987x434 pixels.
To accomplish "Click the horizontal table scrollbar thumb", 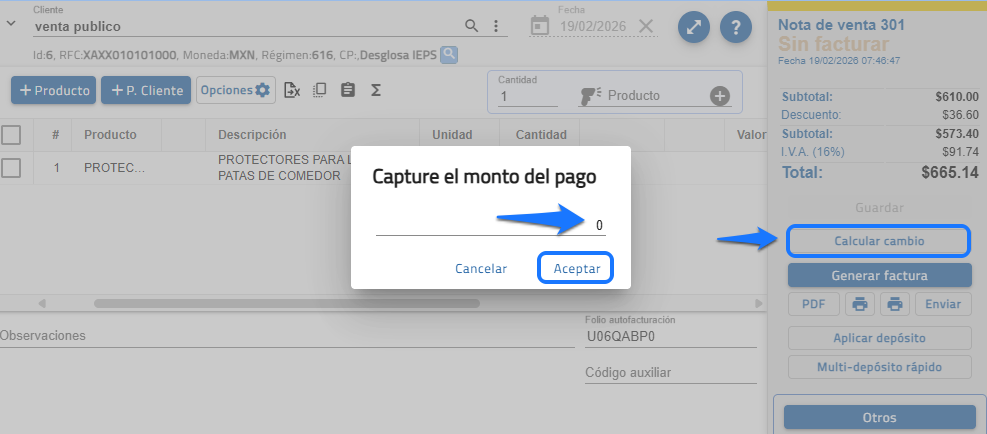I will point(286,304).
